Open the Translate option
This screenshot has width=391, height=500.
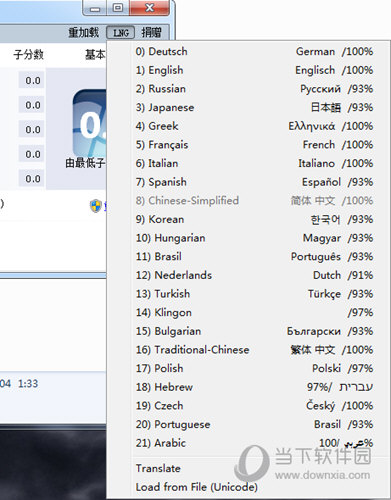click(x=248, y=469)
